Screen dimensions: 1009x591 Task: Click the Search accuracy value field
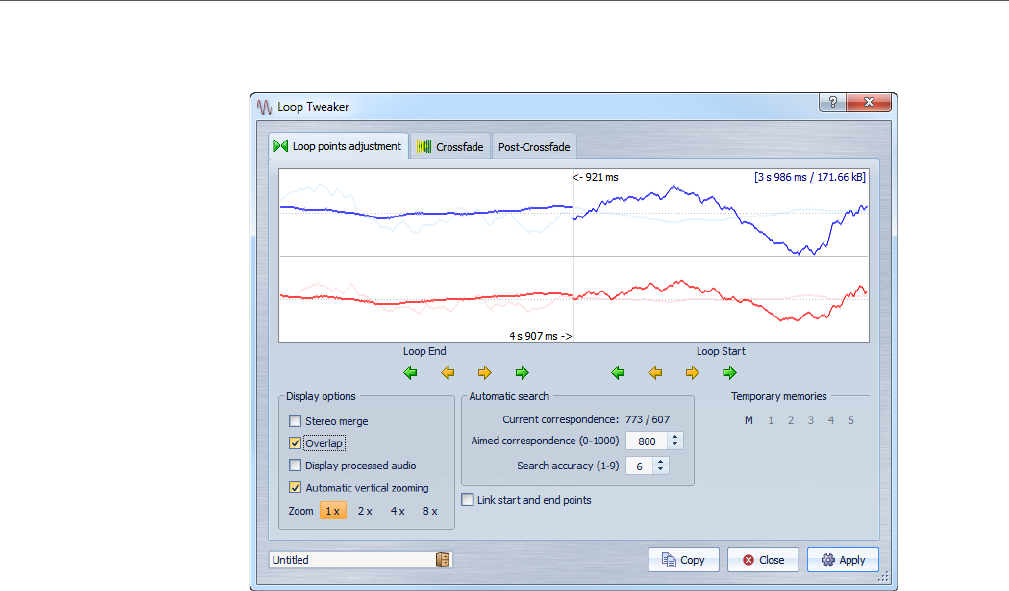pyautogui.click(x=640, y=466)
